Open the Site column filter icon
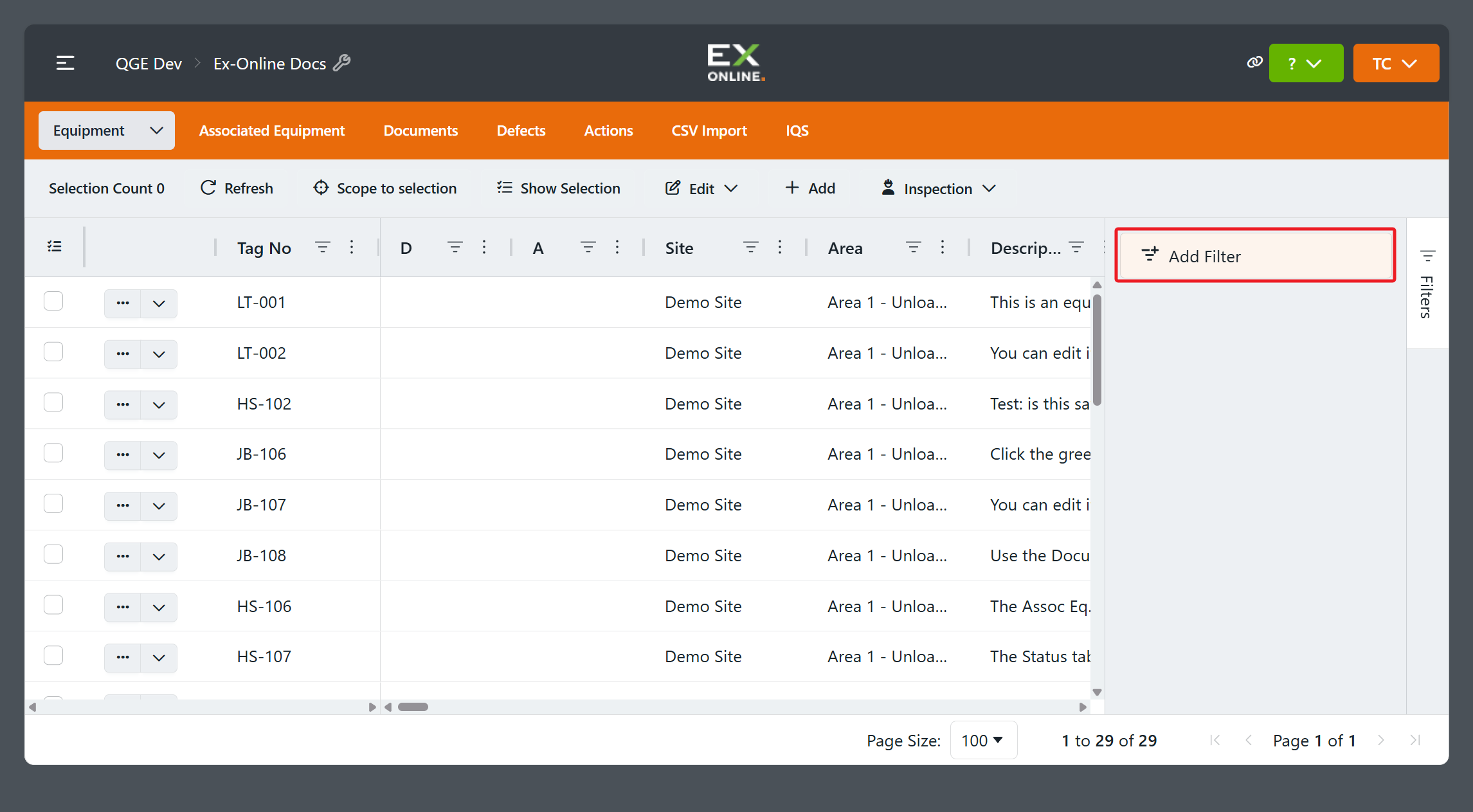Screen dimensions: 1473x812 point(751,248)
